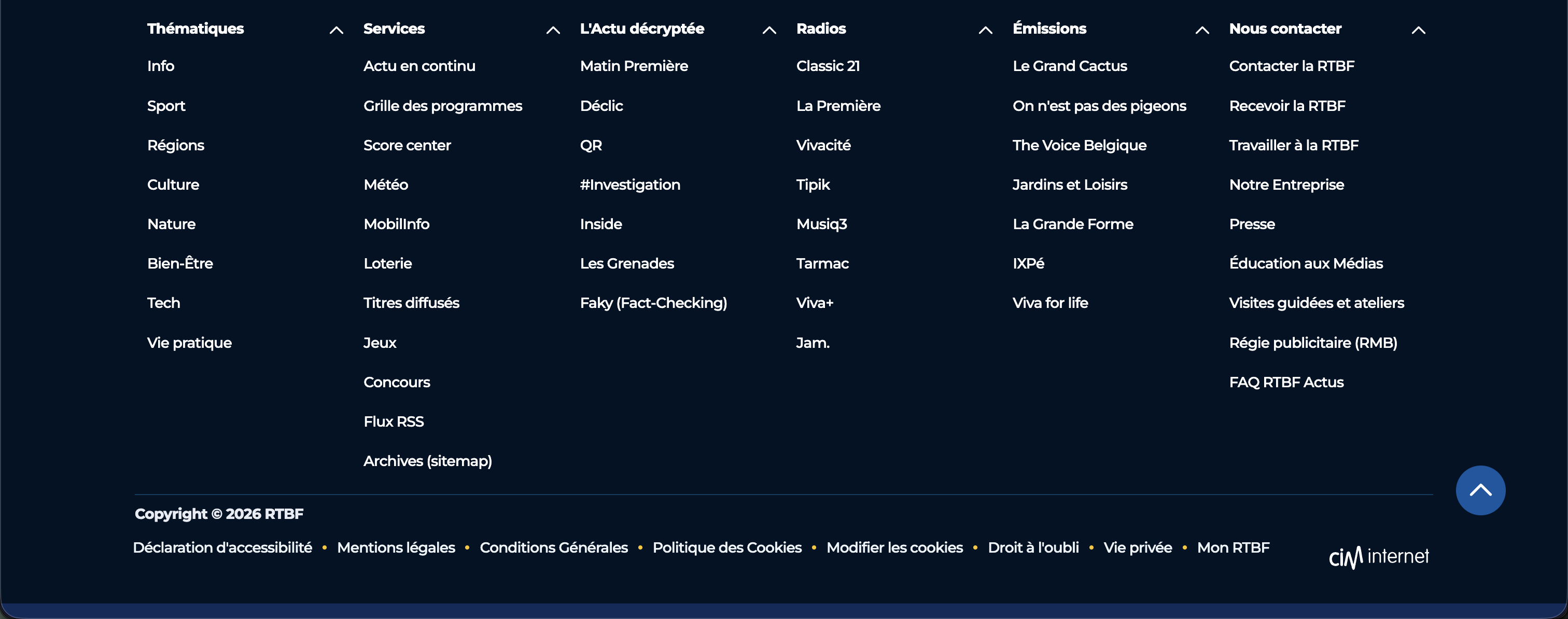Viewport: 1568px width, 619px height.
Task: Collapse the Services section chevron
Action: 553,30
